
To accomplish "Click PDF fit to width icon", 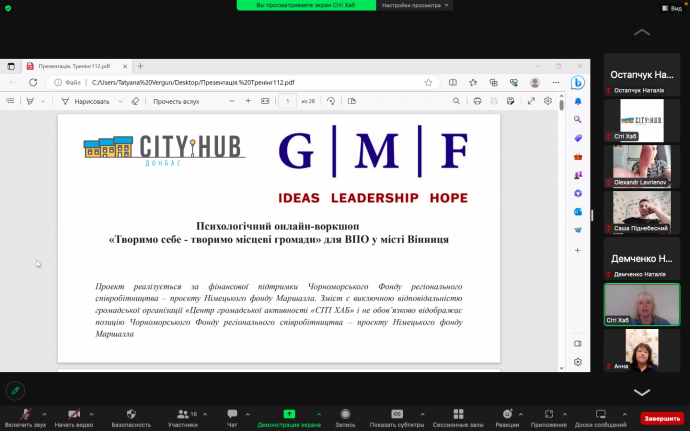I will (265, 101).
